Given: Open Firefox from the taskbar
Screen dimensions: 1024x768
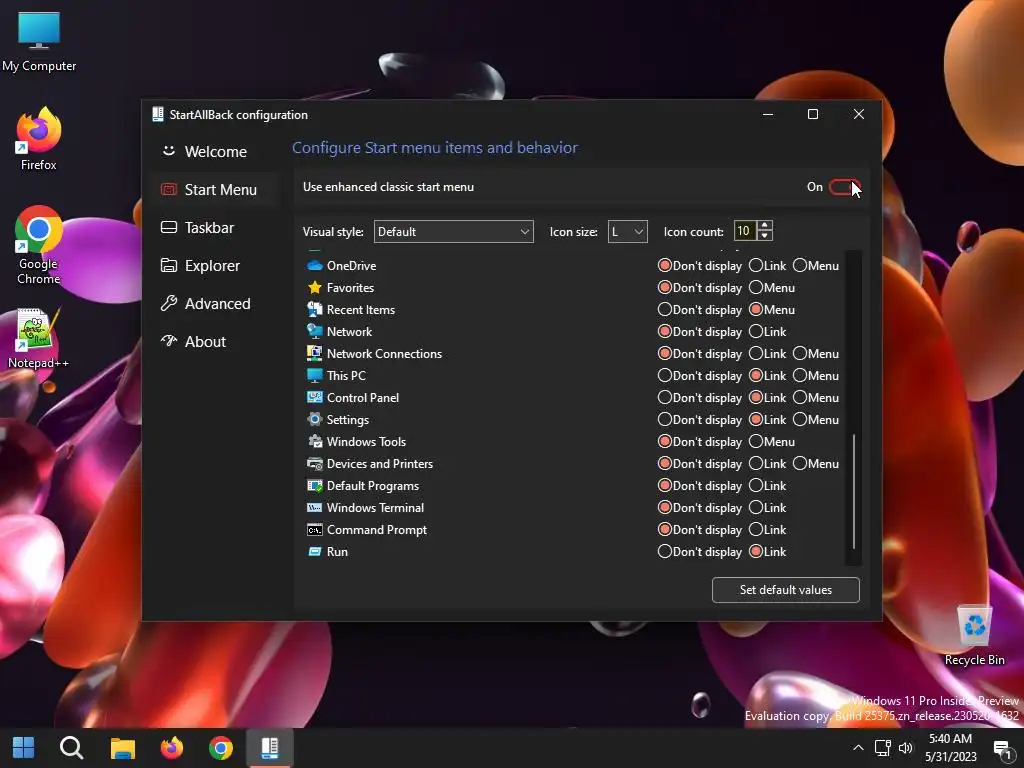Looking at the screenshot, I should (x=172, y=748).
